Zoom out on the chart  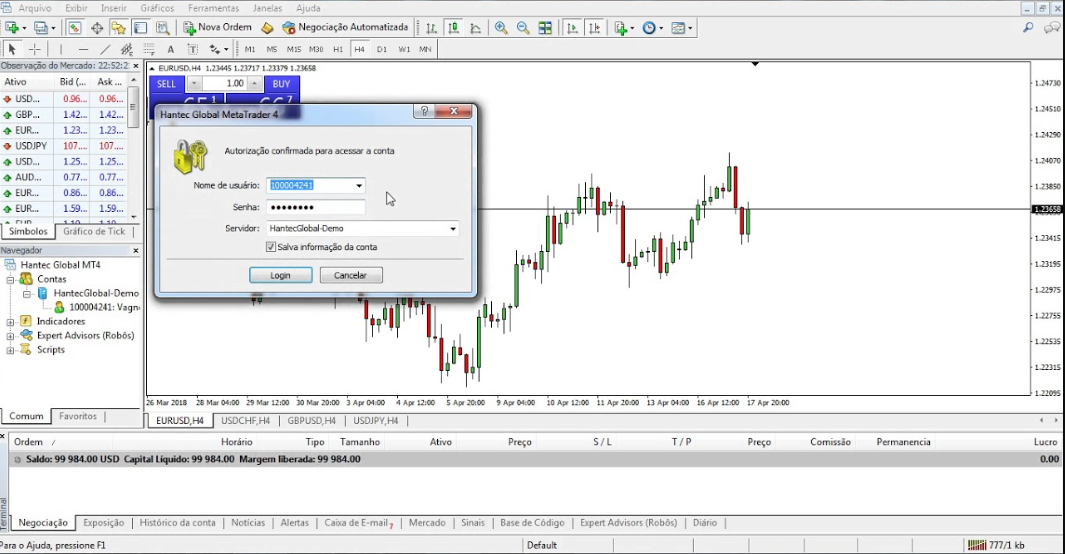[523, 28]
